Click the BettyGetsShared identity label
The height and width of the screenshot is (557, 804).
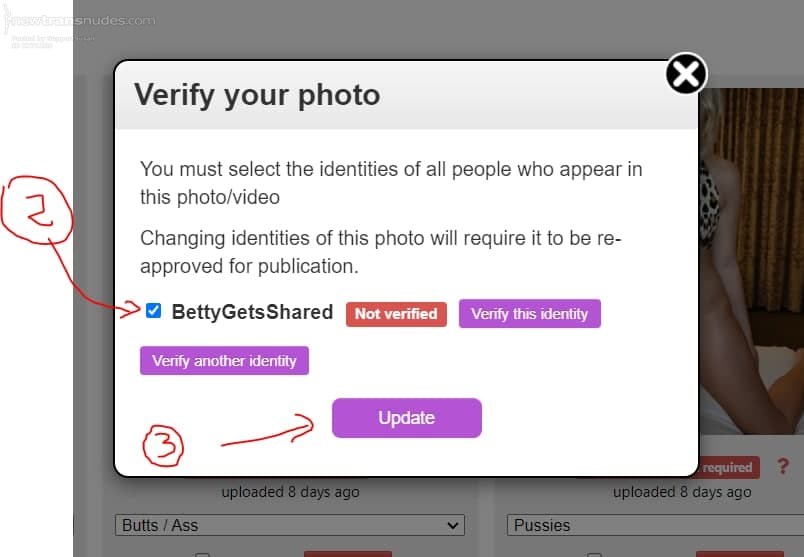pyautogui.click(x=252, y=312)
